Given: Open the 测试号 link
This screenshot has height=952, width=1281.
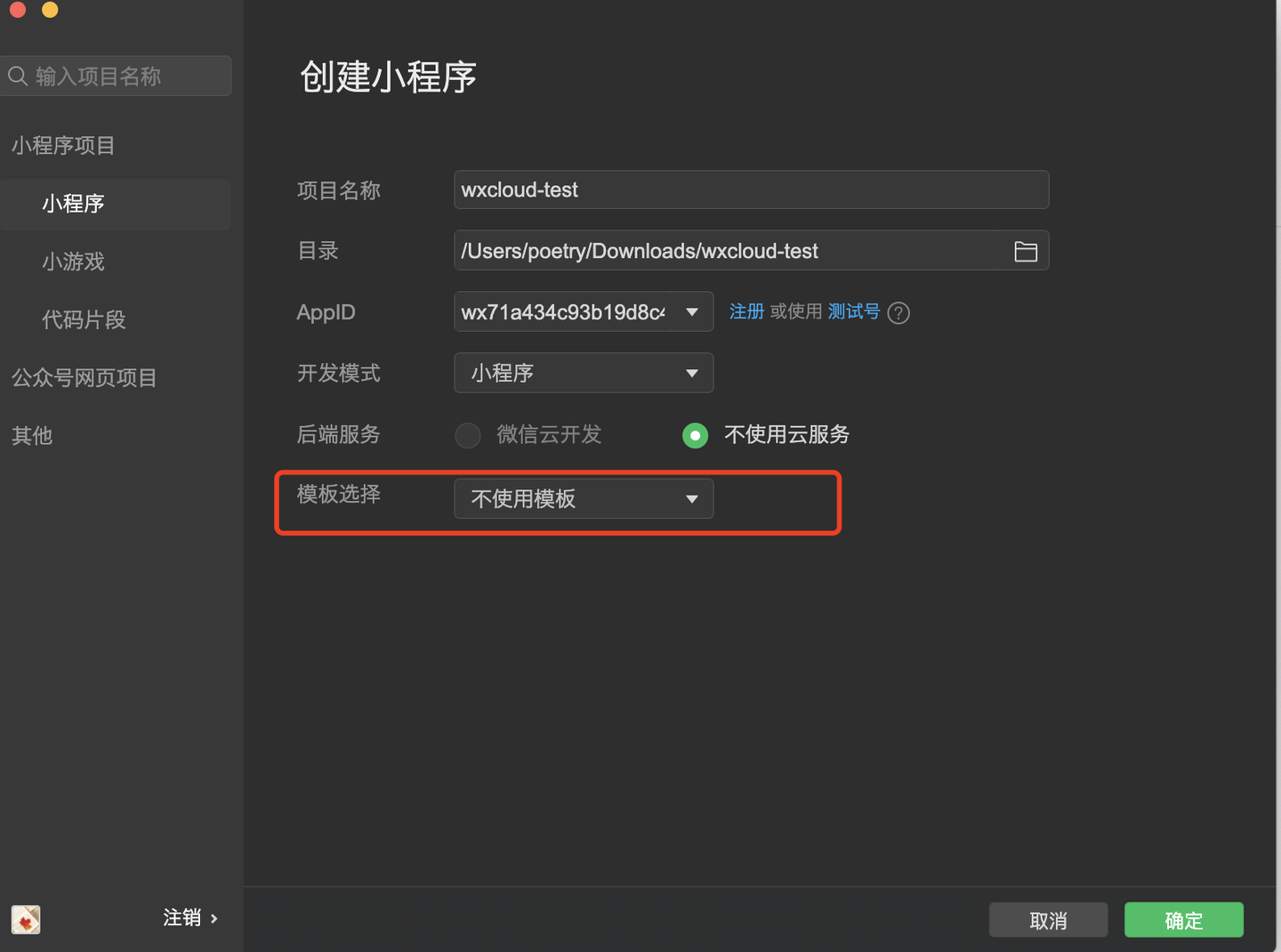Looking at the screenshot, I should tap(853, 311).
